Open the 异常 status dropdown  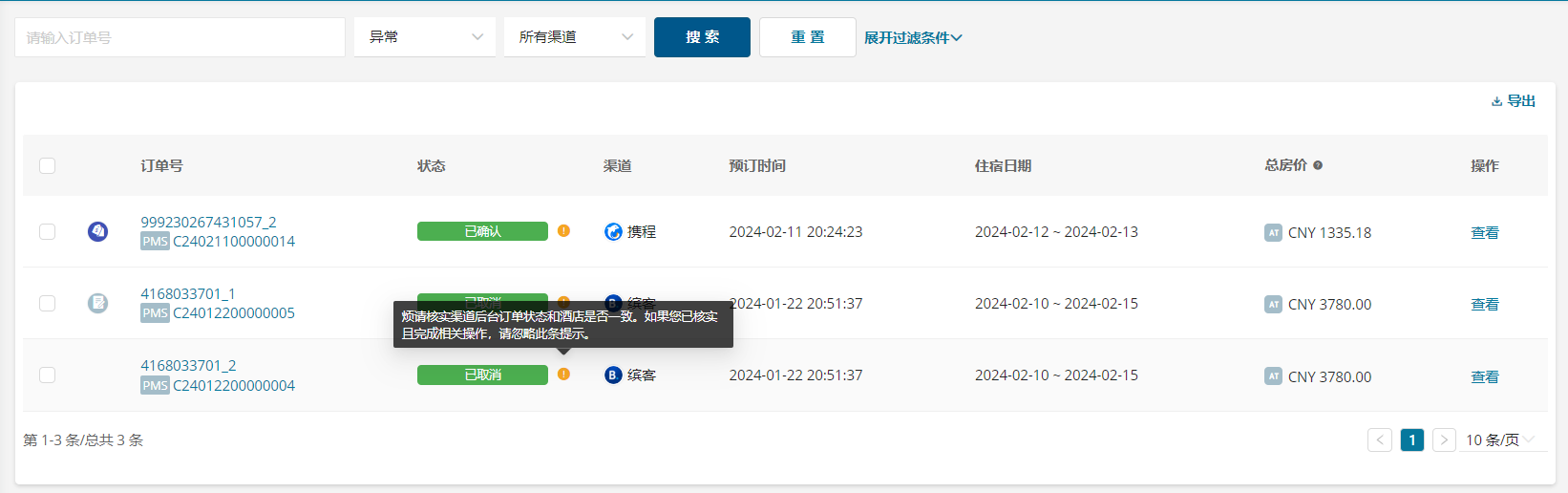pos(425,37)
